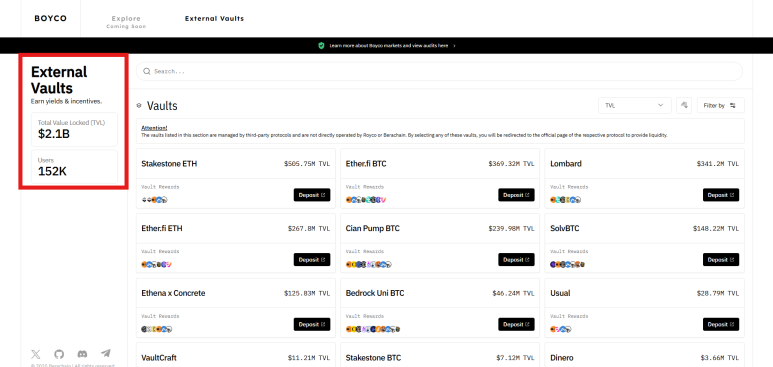The image size is (773, 367).
Task: Click the Bedrock Uni BTC vault name
Action: [375, 293]
